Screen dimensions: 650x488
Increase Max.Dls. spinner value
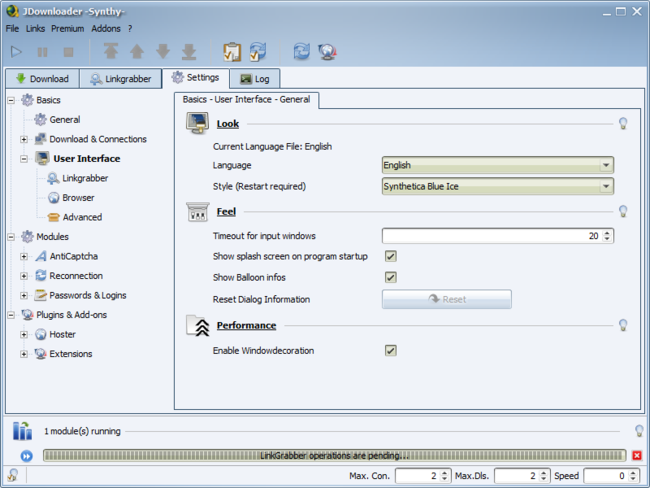coord(543,473)
